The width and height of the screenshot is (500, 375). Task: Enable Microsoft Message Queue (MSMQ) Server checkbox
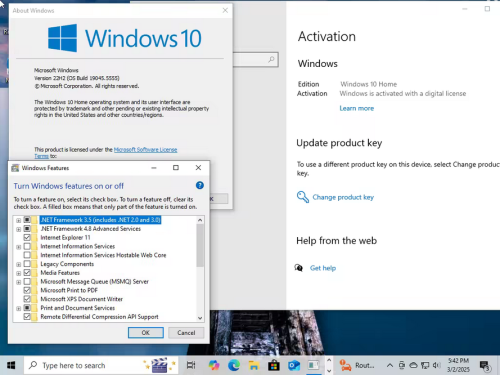tap(27, 282)
